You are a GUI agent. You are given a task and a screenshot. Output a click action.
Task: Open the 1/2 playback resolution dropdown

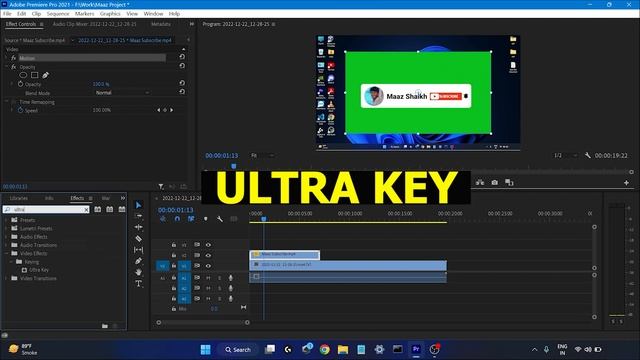click(565, 156)
